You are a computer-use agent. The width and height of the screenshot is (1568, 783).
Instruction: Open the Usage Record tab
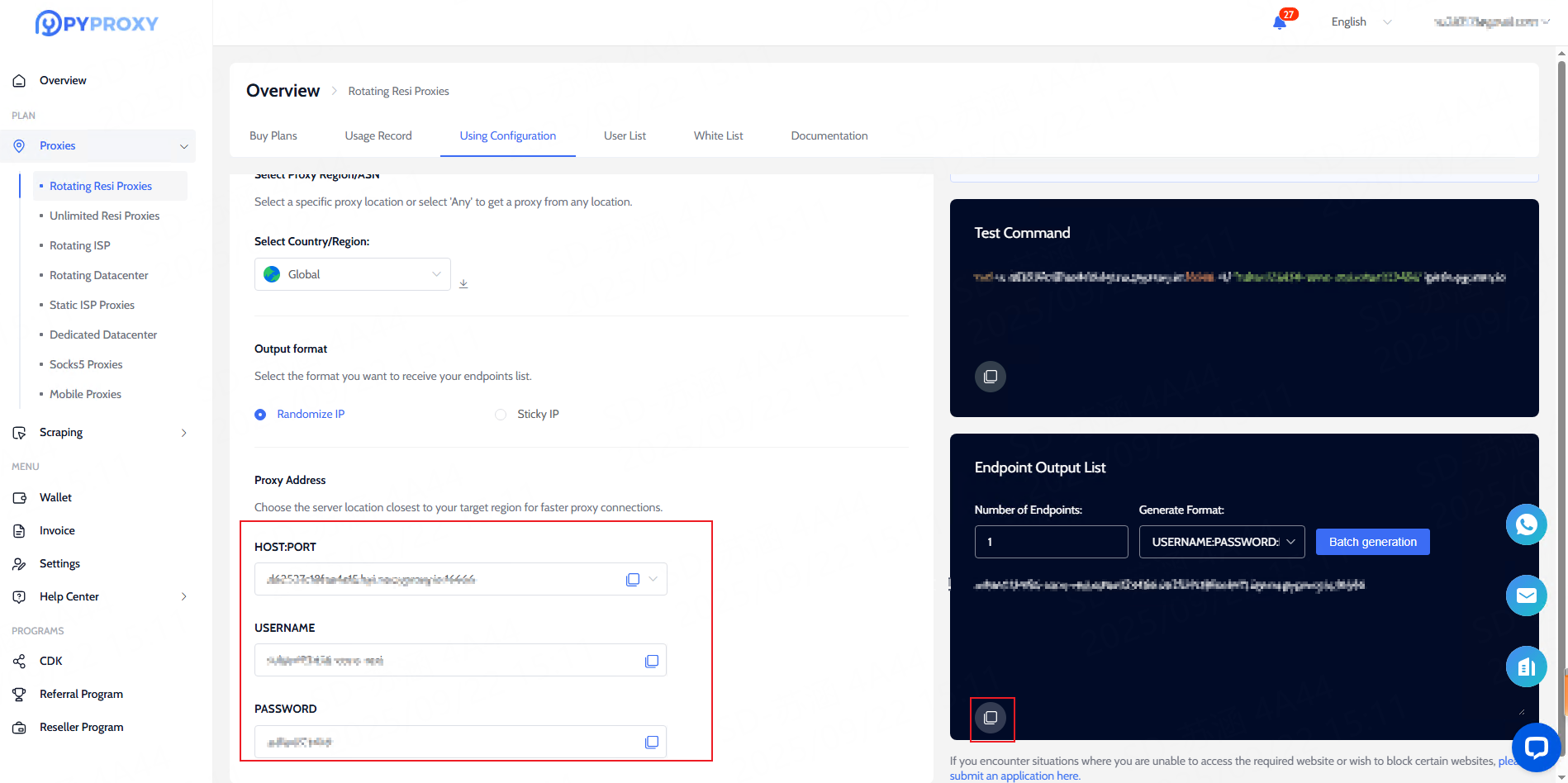click(x=378, y=136)
